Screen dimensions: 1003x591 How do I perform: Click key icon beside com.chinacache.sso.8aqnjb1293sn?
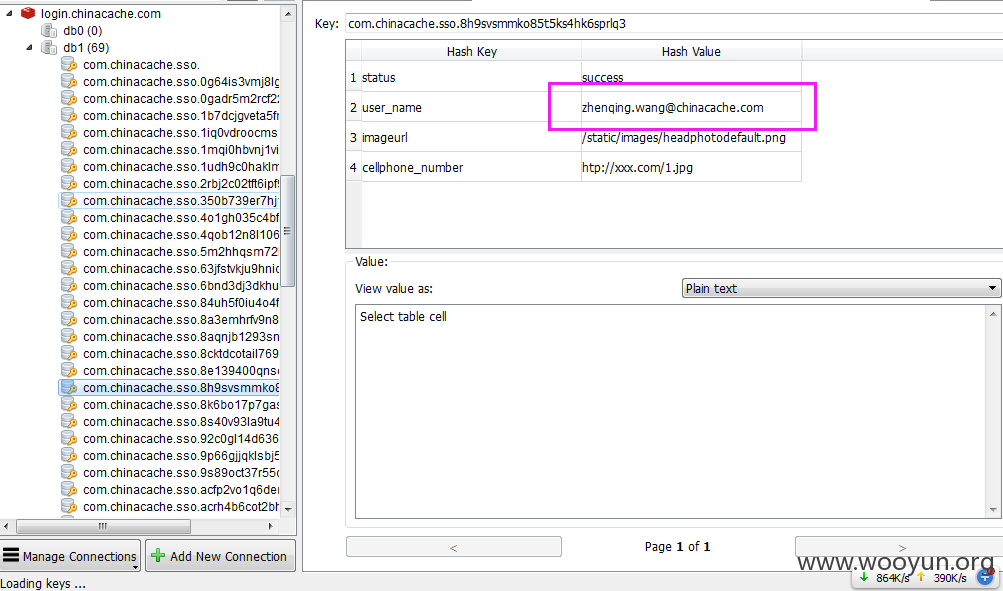69,336
